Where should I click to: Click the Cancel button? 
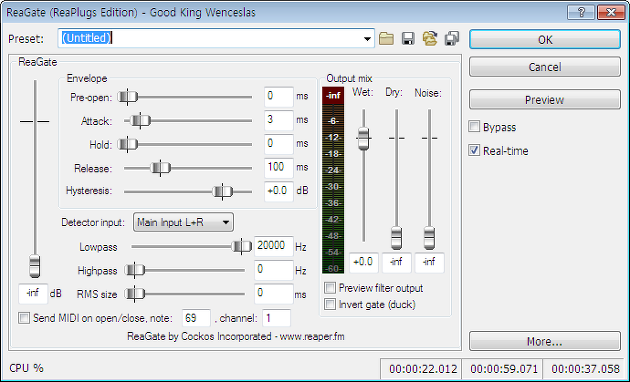point(545,67)
